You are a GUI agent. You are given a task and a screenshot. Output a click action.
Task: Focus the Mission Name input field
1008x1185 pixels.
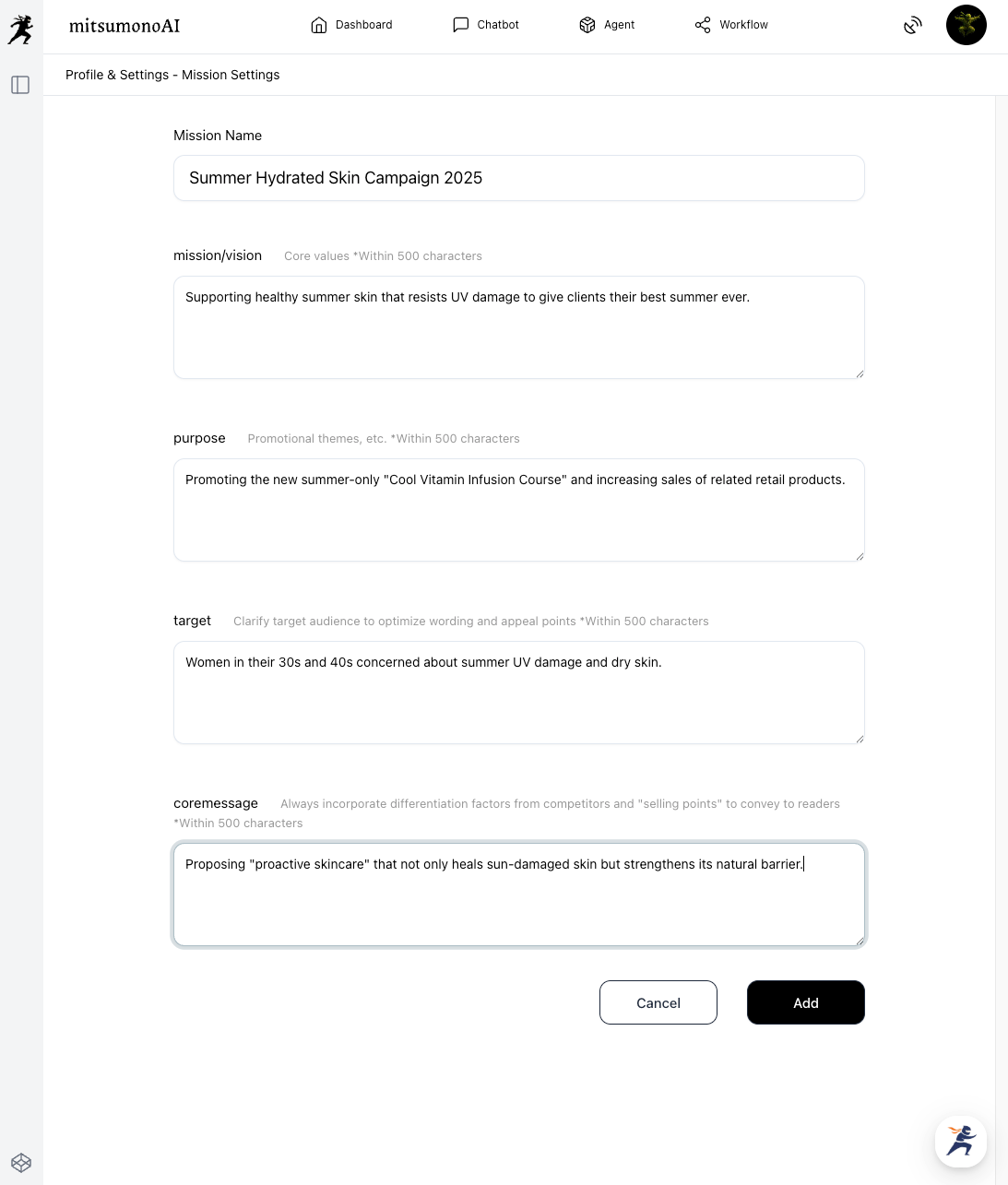pos(518,178)
